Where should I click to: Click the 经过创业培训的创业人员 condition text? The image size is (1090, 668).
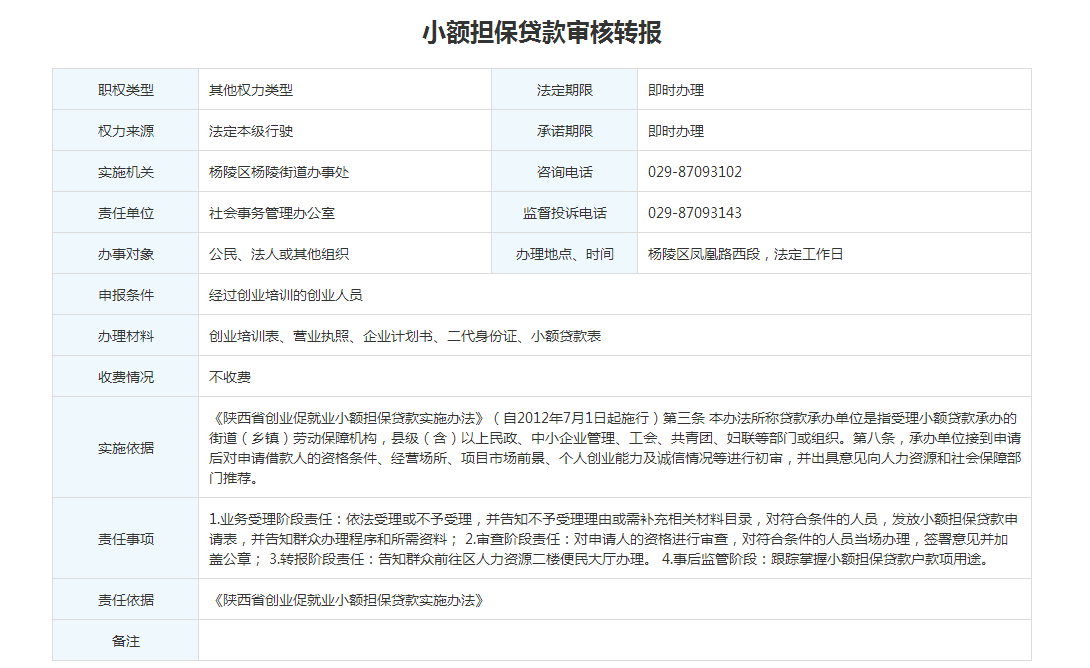point(286,295)
